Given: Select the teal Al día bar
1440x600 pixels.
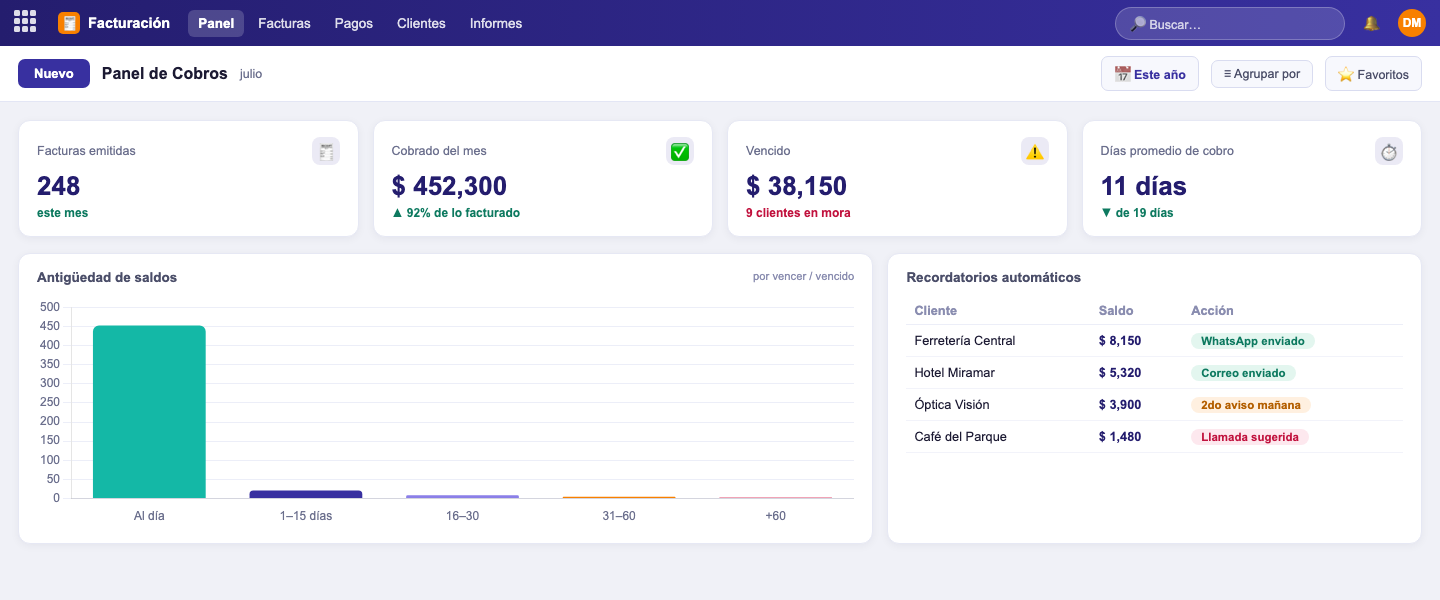Looking at the screenshot, I should (149, 412).
